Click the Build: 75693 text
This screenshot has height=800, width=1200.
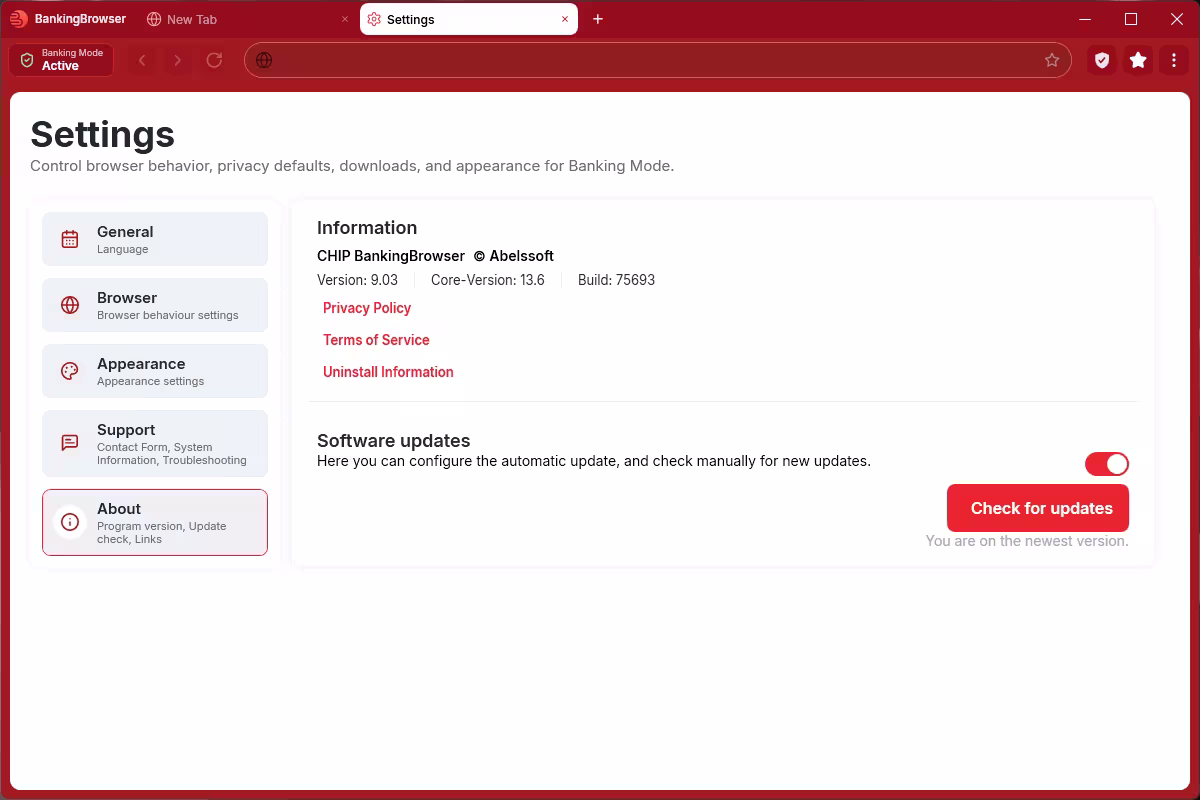616,280
